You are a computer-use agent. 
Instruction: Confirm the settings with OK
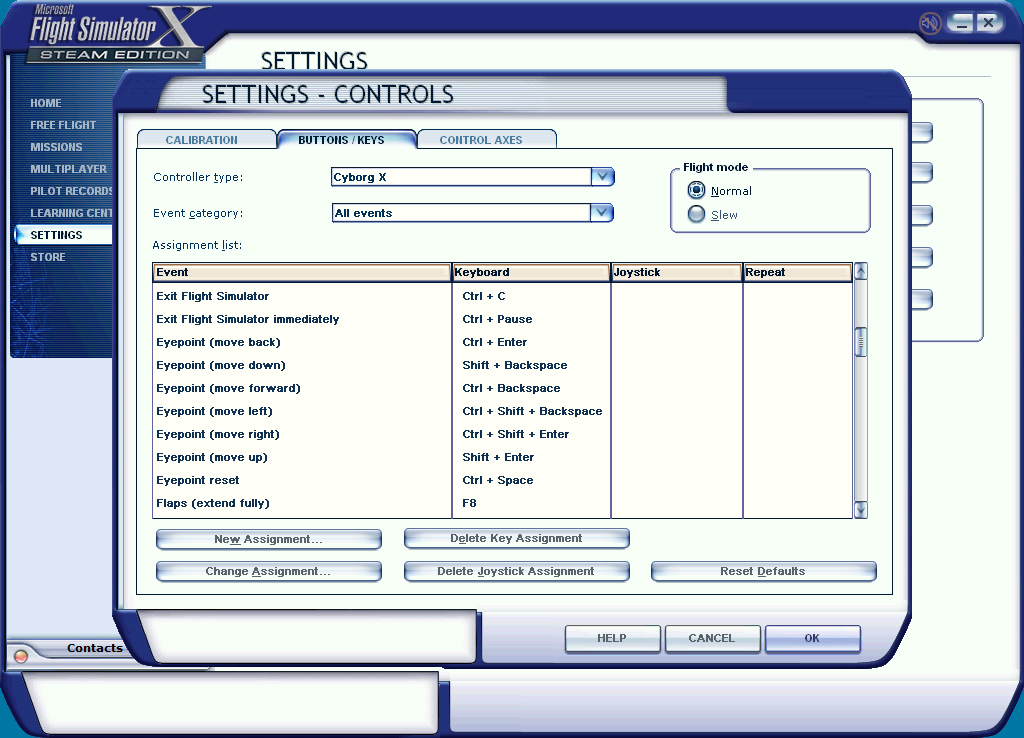(x=812, y=639)
